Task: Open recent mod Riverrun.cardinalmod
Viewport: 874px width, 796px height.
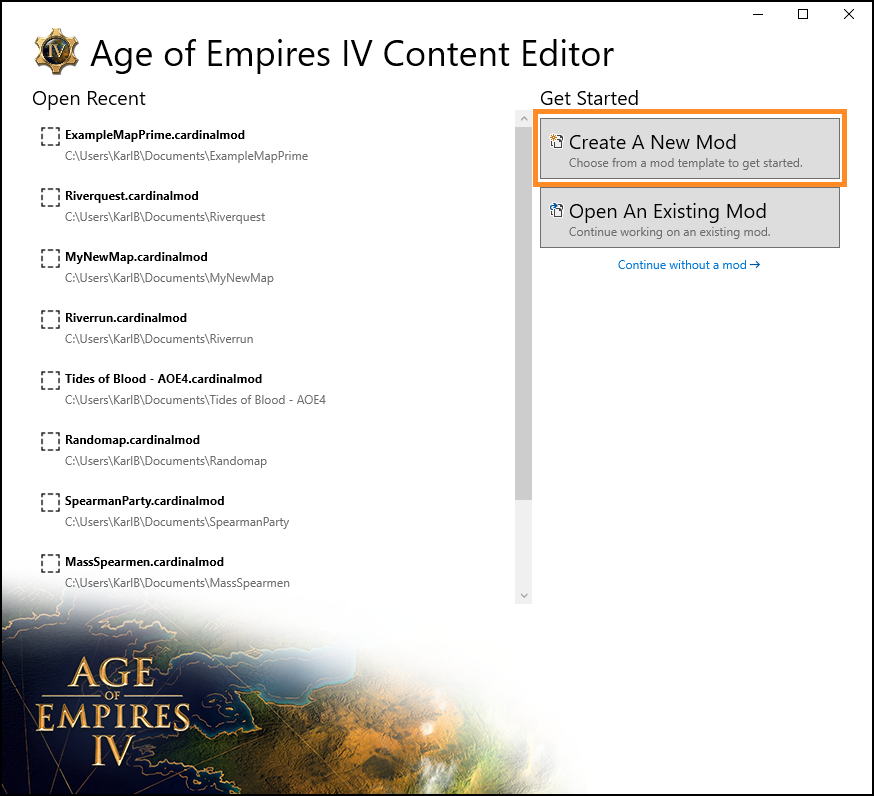Action: pyautogui.click(x=126, y=318)
